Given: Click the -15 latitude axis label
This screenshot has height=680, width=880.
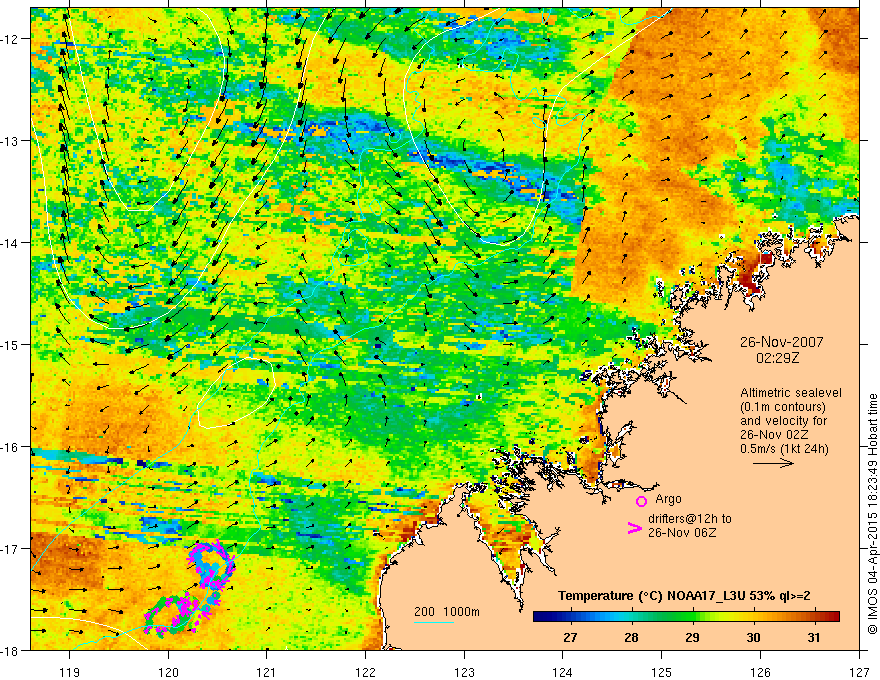Looking at the screenshot, I should [11, 344].
